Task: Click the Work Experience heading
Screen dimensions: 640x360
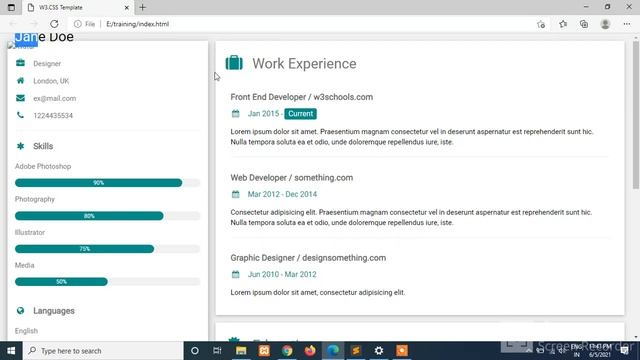Action: click(304, 64)
